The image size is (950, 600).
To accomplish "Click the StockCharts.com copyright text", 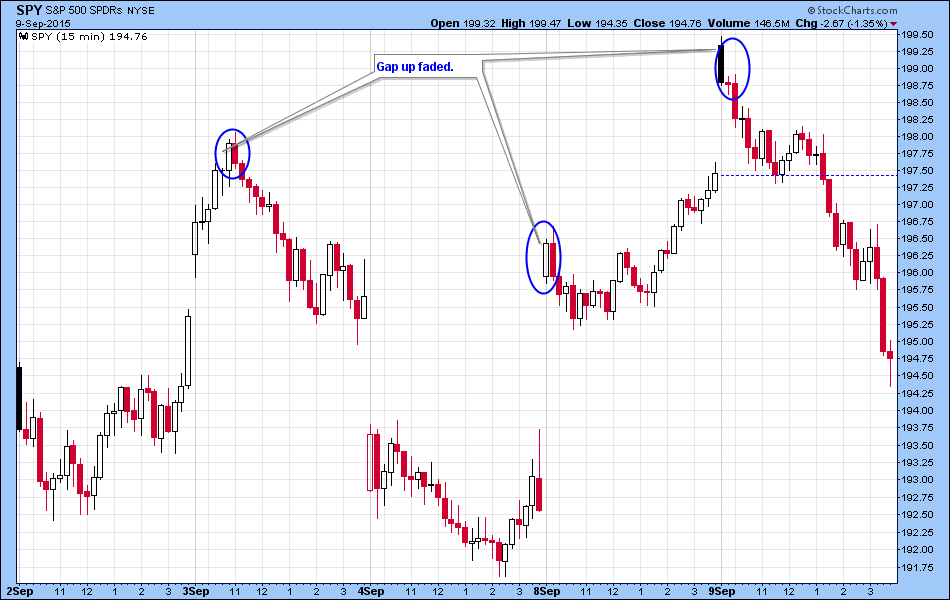I will click(852, 10).
